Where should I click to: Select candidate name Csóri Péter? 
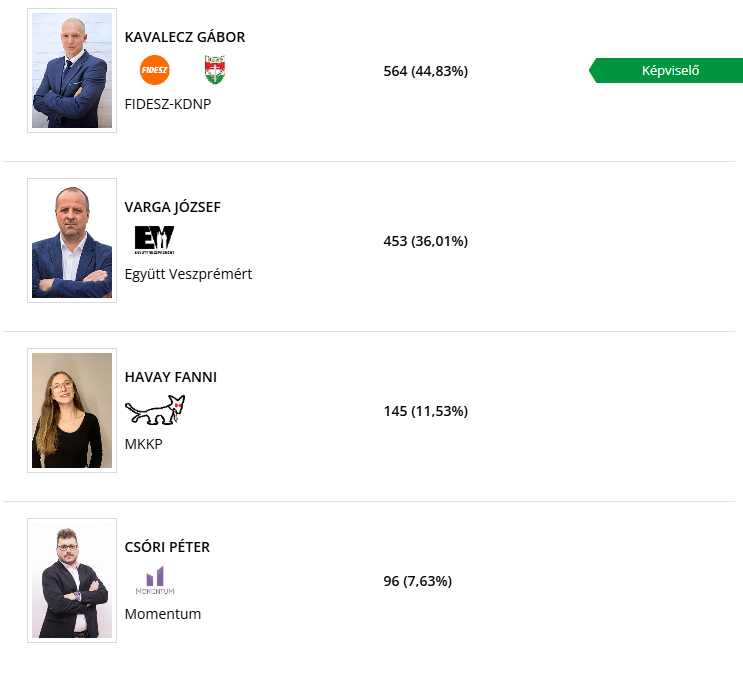[x=167, y=547]
